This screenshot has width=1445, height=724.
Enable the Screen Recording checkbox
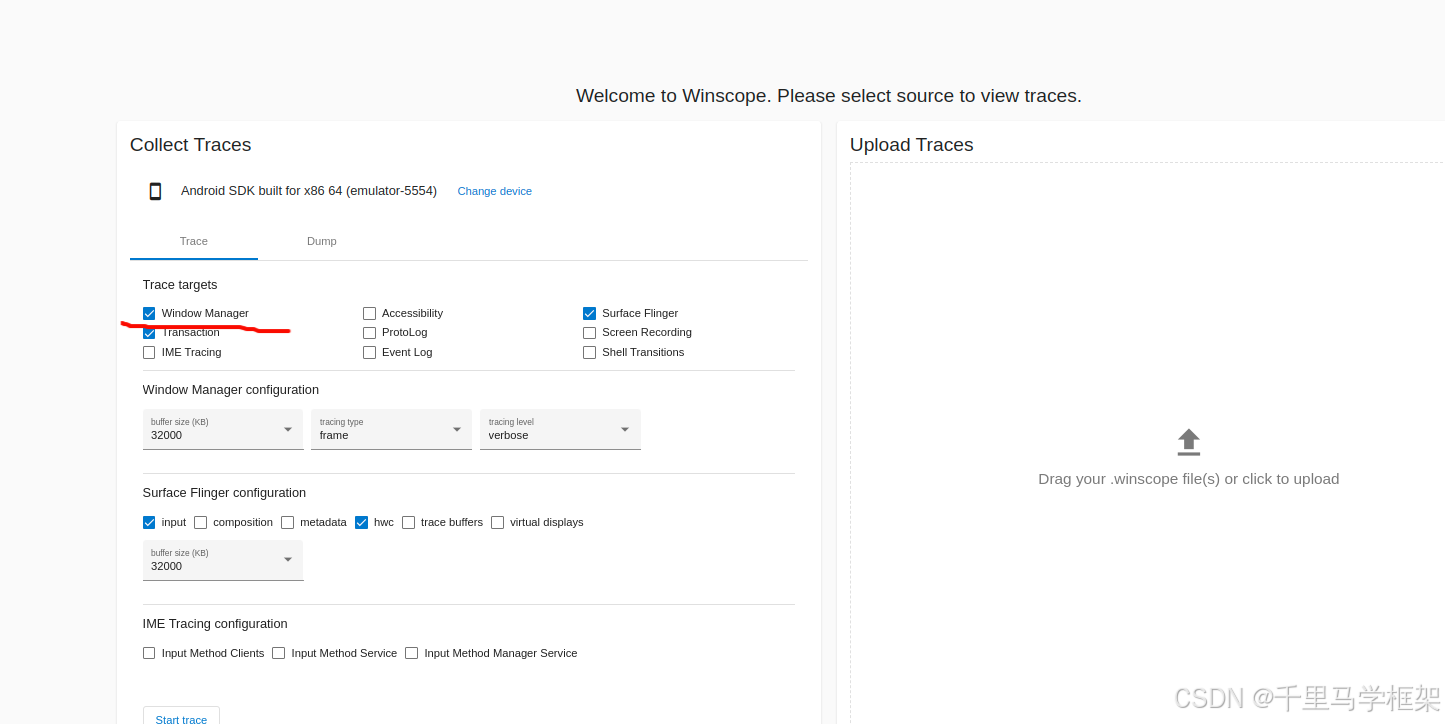point(589,333)
